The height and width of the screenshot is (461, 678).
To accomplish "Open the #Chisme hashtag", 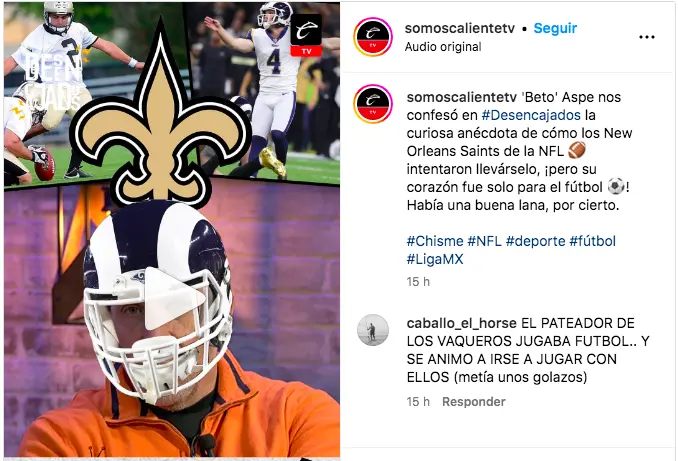I will tap(435, 241).
